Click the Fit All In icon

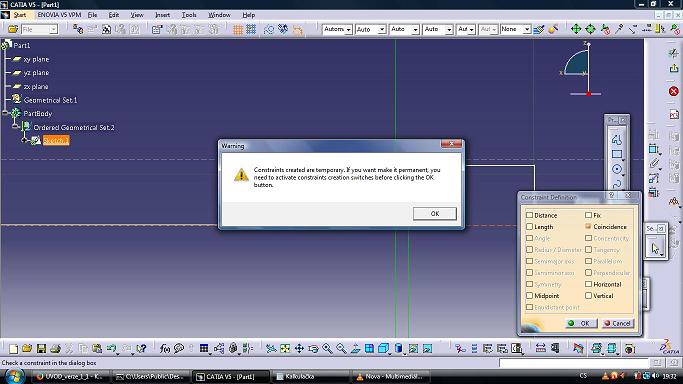coord(285,348)
